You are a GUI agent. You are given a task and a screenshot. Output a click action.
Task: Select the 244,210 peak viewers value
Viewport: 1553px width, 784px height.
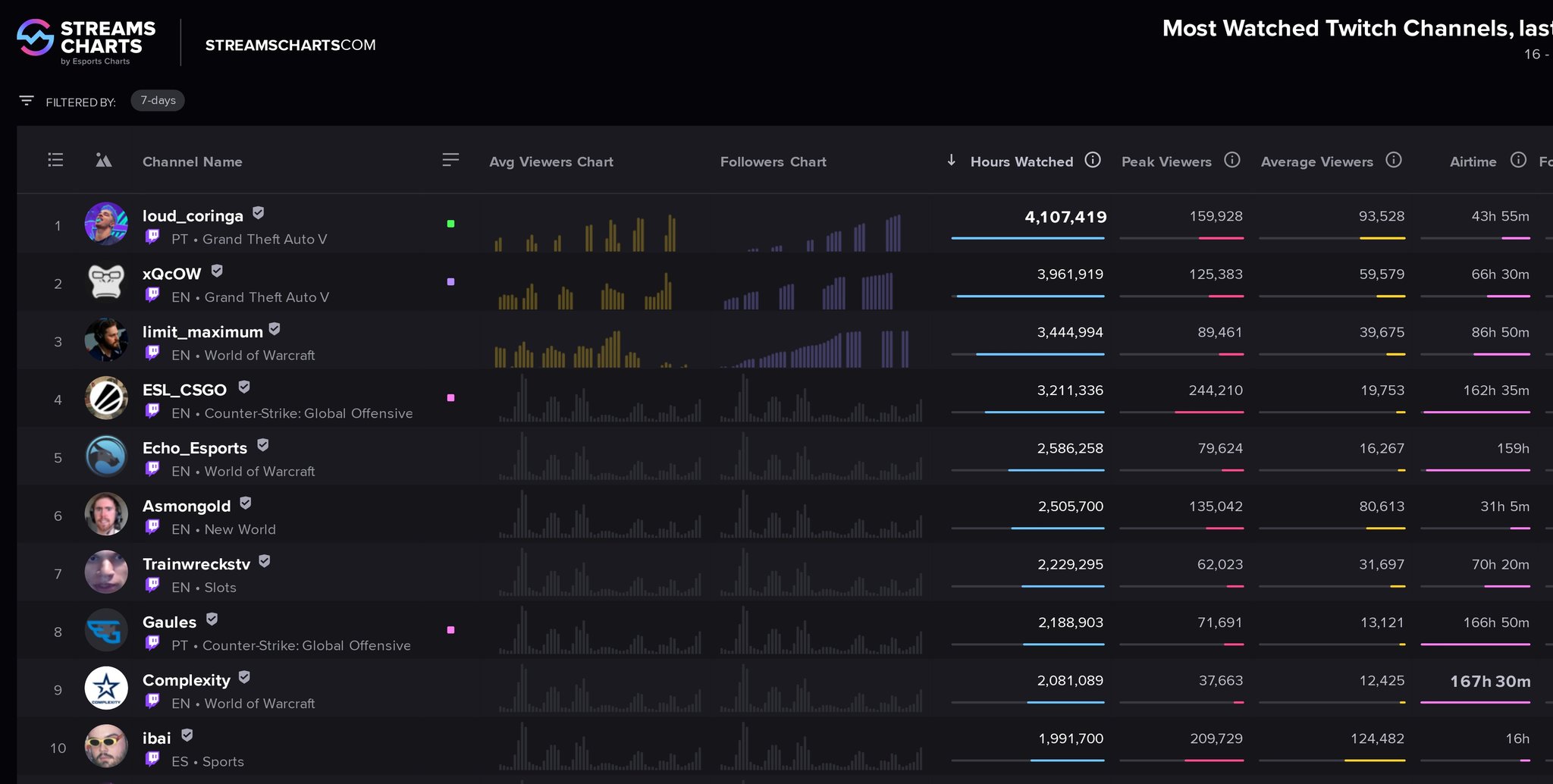pos(1216,390)
